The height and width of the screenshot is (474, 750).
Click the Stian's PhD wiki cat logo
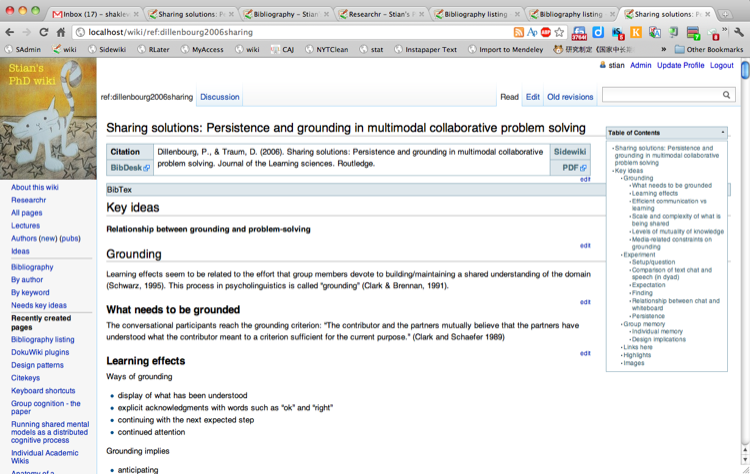[x=48, y=119]
